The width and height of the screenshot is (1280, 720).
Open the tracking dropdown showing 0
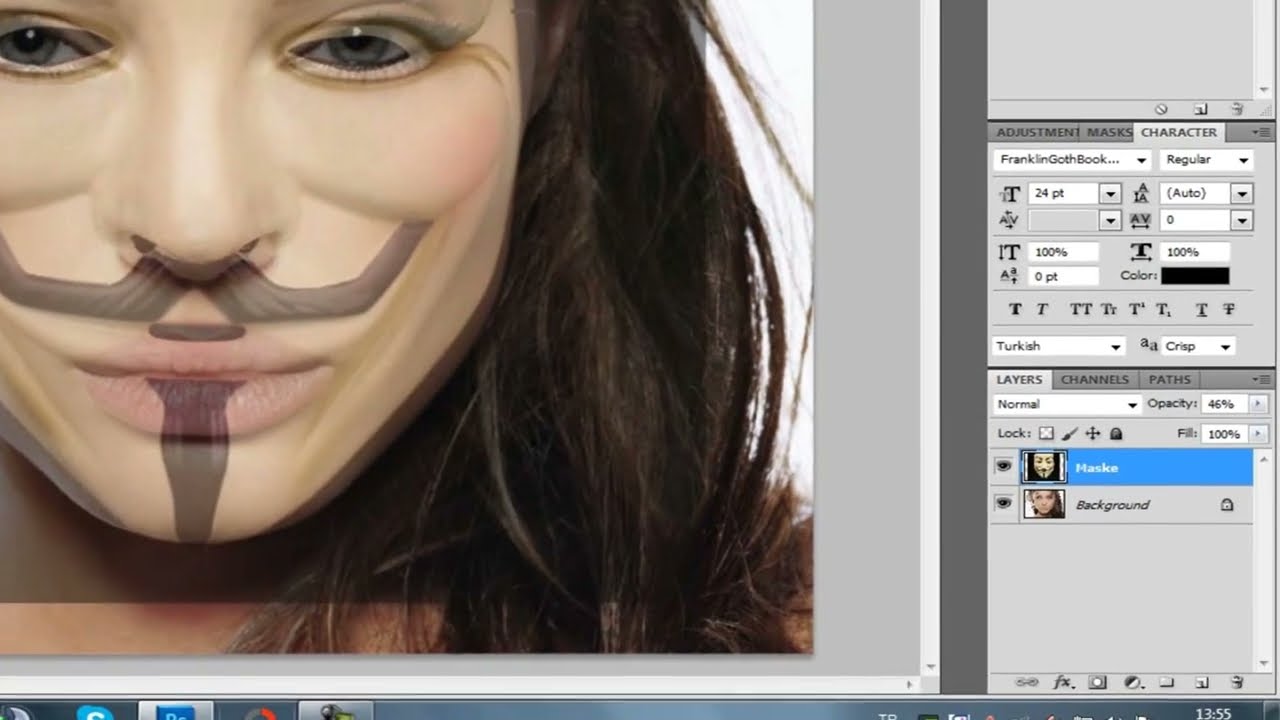pyautogui.click(x=1242, y=220)
